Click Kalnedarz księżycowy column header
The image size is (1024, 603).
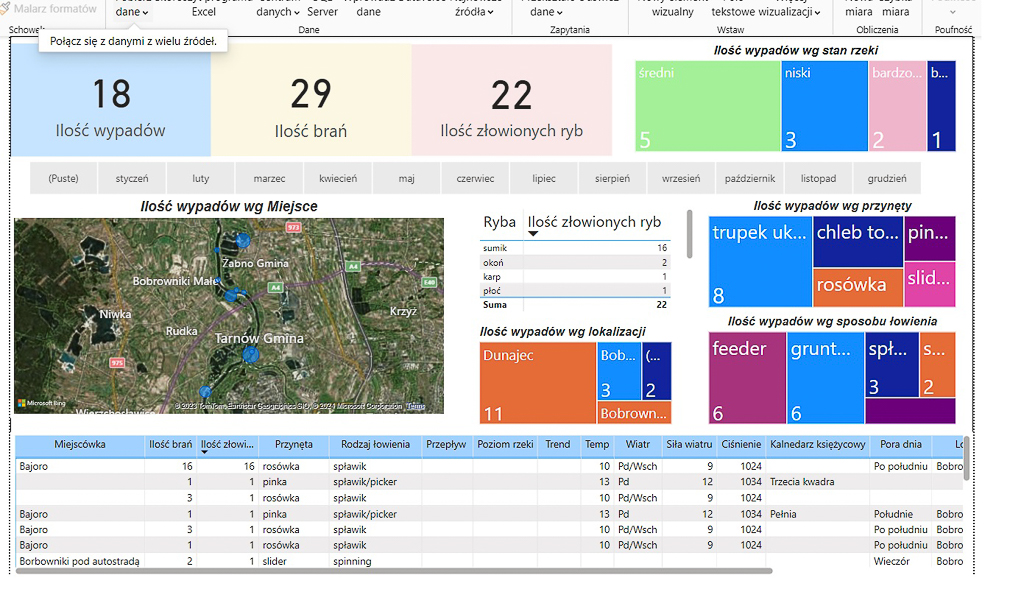point(817,445)
